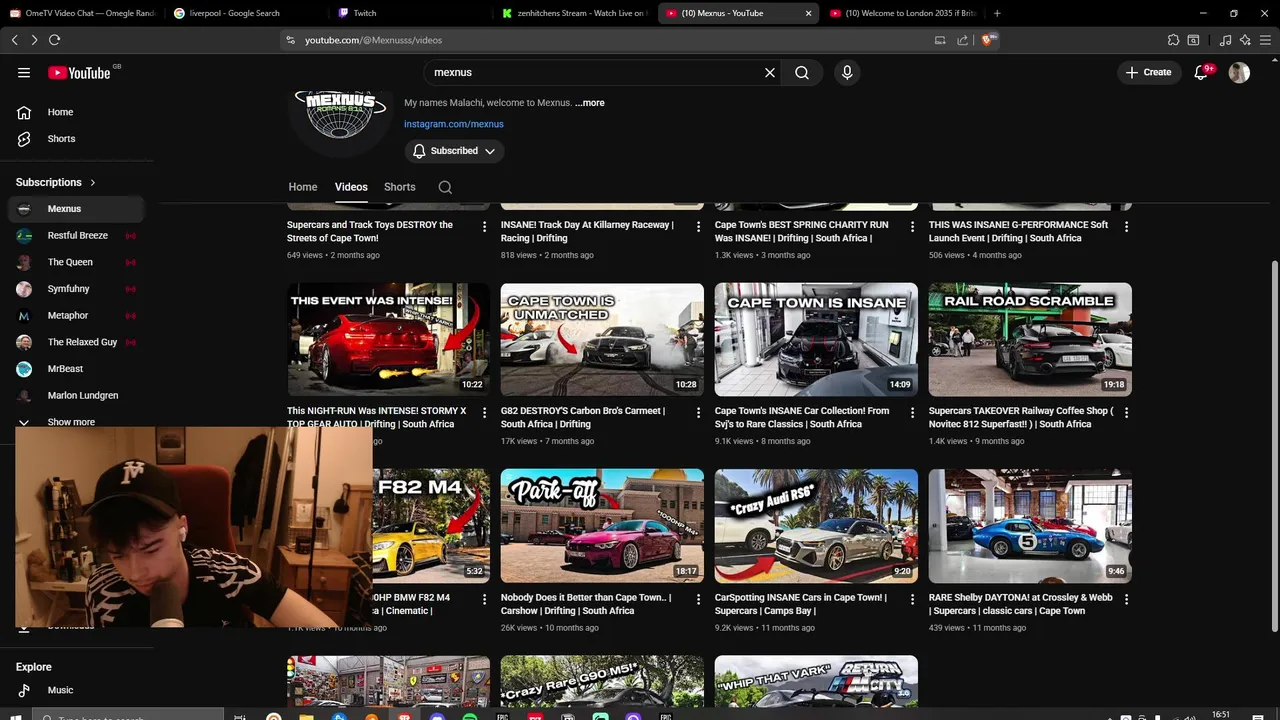
Task: Clear the search box with the X
Action: 770,72
